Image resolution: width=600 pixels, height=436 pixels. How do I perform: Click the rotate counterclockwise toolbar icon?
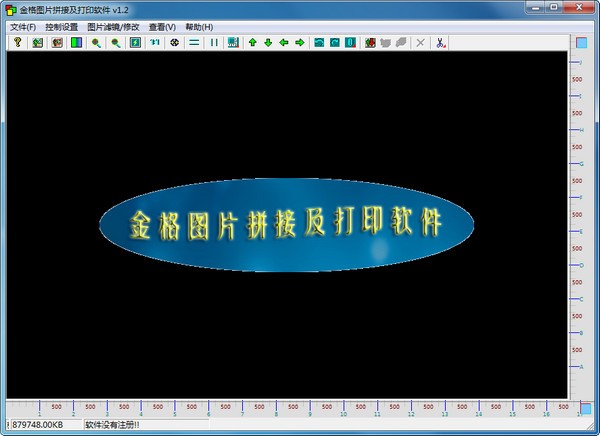tap(319, 43)
